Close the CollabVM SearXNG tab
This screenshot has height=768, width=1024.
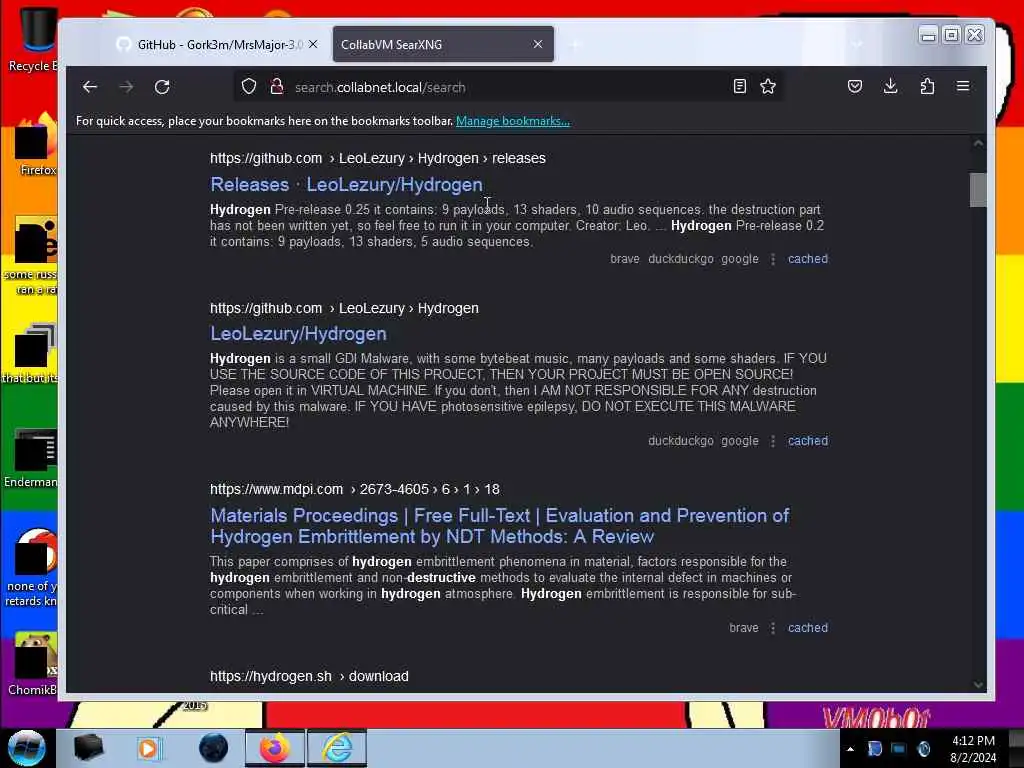pos(537,44)
